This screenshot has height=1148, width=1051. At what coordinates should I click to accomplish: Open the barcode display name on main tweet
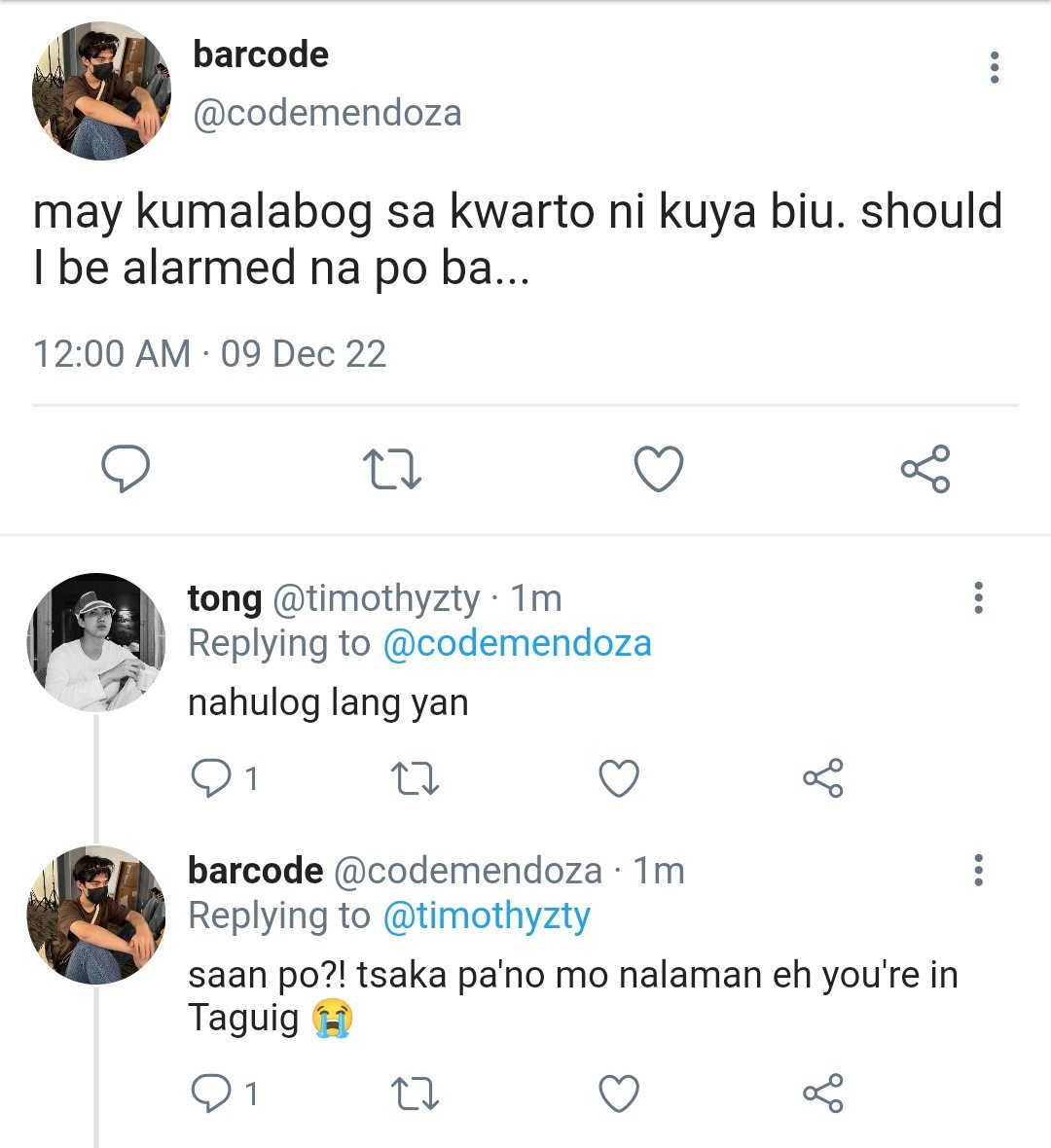click(x=261, y=54)
